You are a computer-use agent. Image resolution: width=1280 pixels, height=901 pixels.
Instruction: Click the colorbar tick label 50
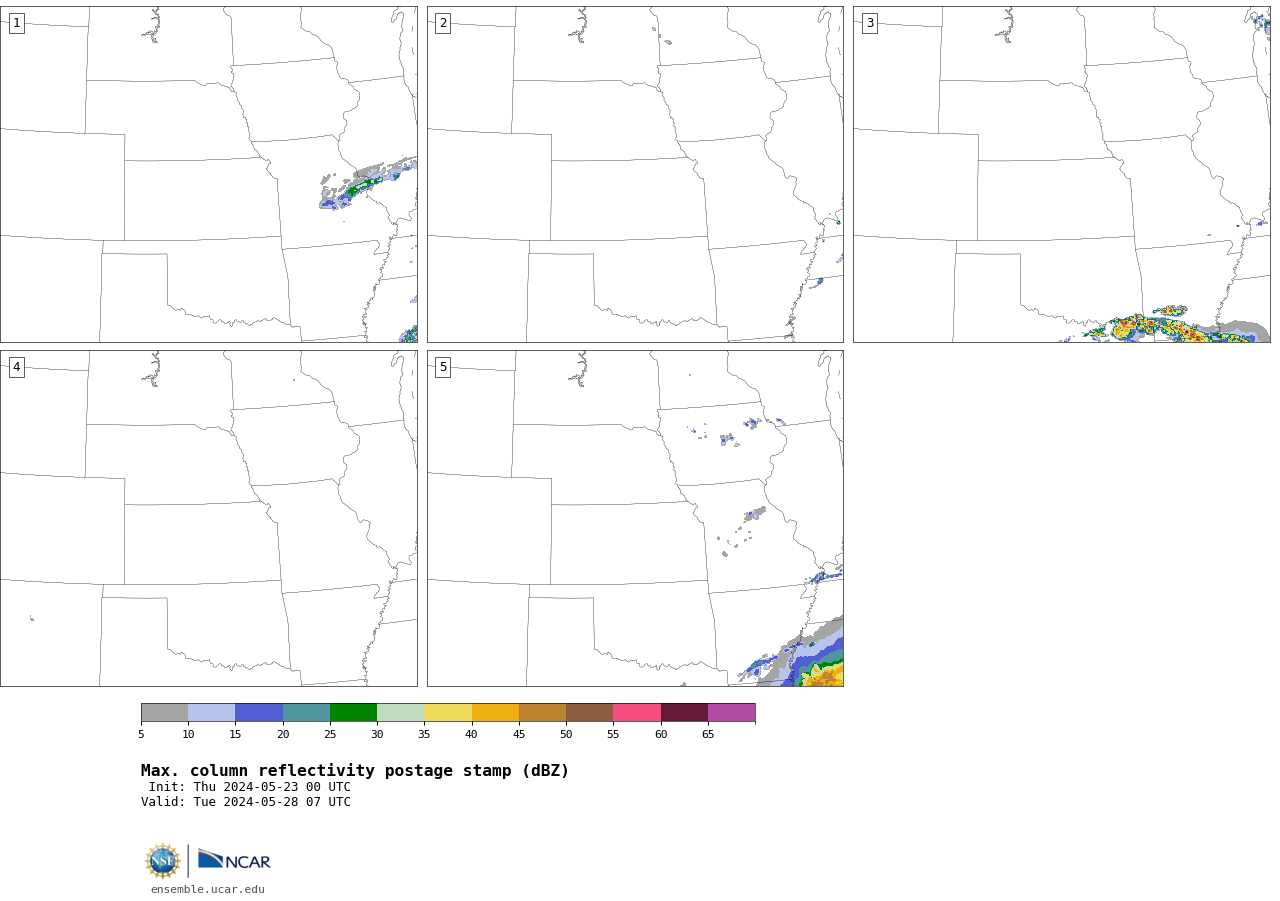tap(566, 735)
